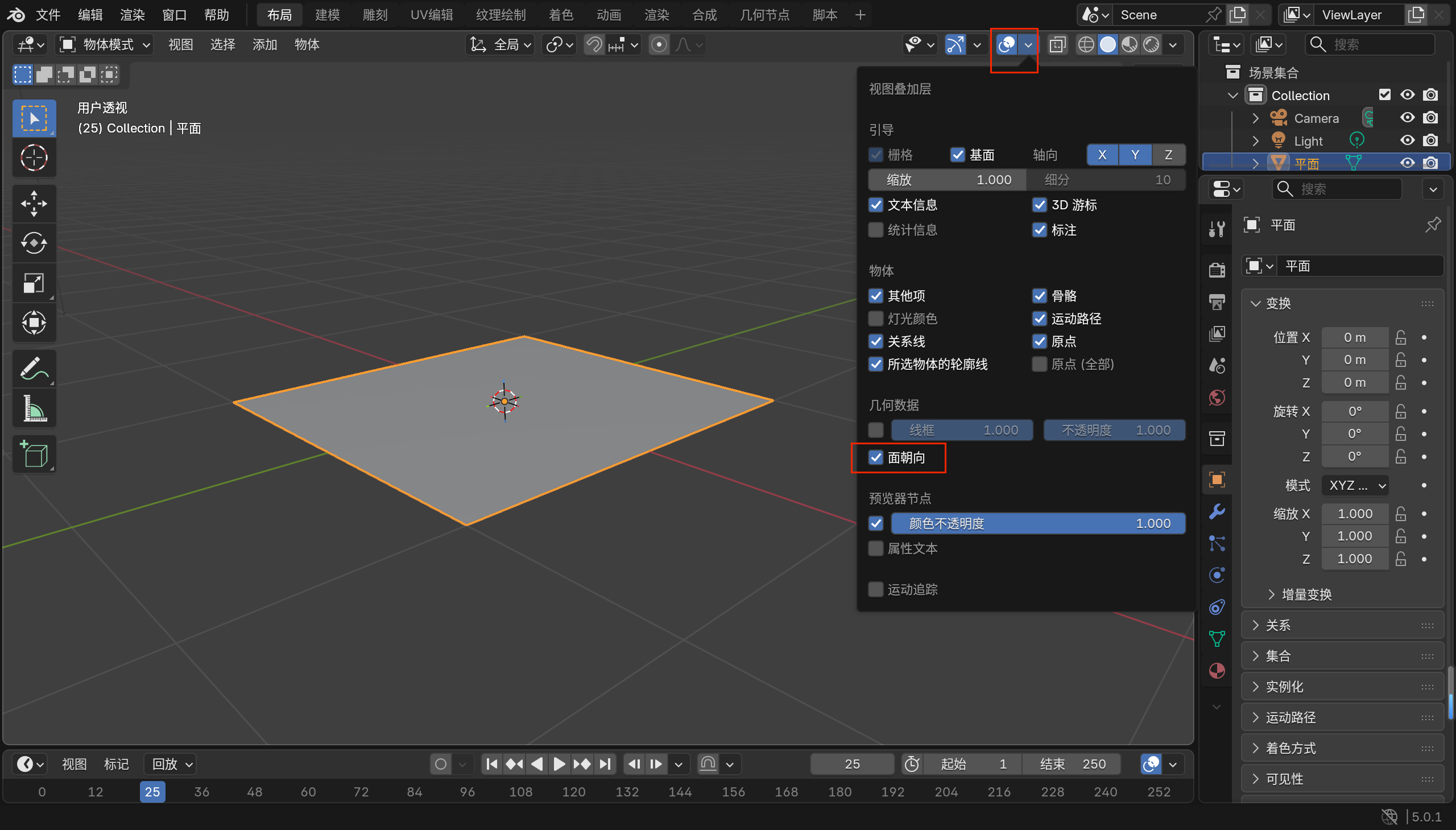Viewport: 1456px width, 830px height.
Task: Select the Rotate tool
Action: (34, 243)
